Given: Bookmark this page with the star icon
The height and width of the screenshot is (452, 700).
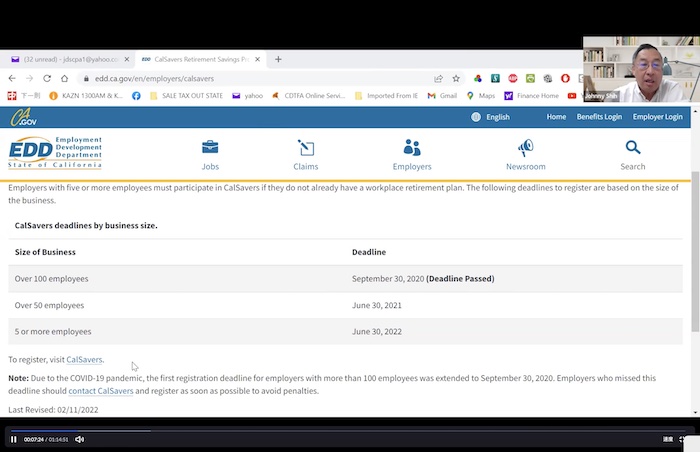Looking at the screenshot, I should (456, 79).
